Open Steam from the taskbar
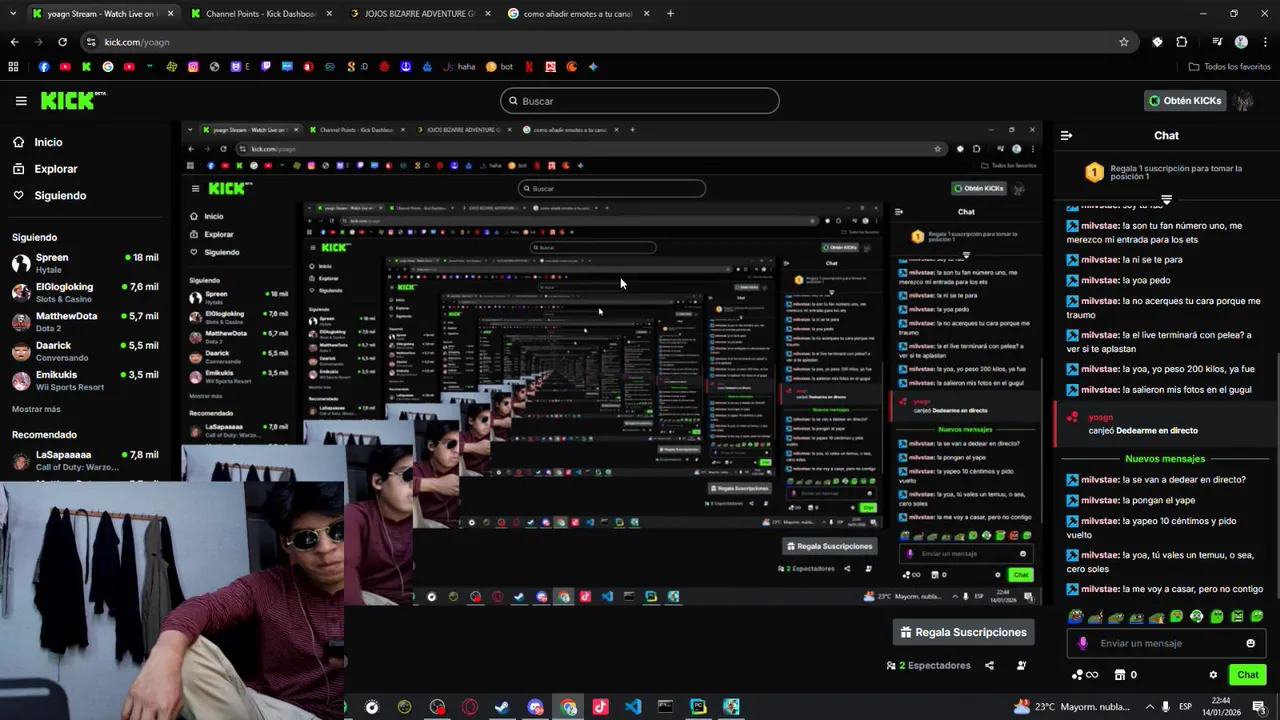1280x720 pixels. [x=502, y=707]
